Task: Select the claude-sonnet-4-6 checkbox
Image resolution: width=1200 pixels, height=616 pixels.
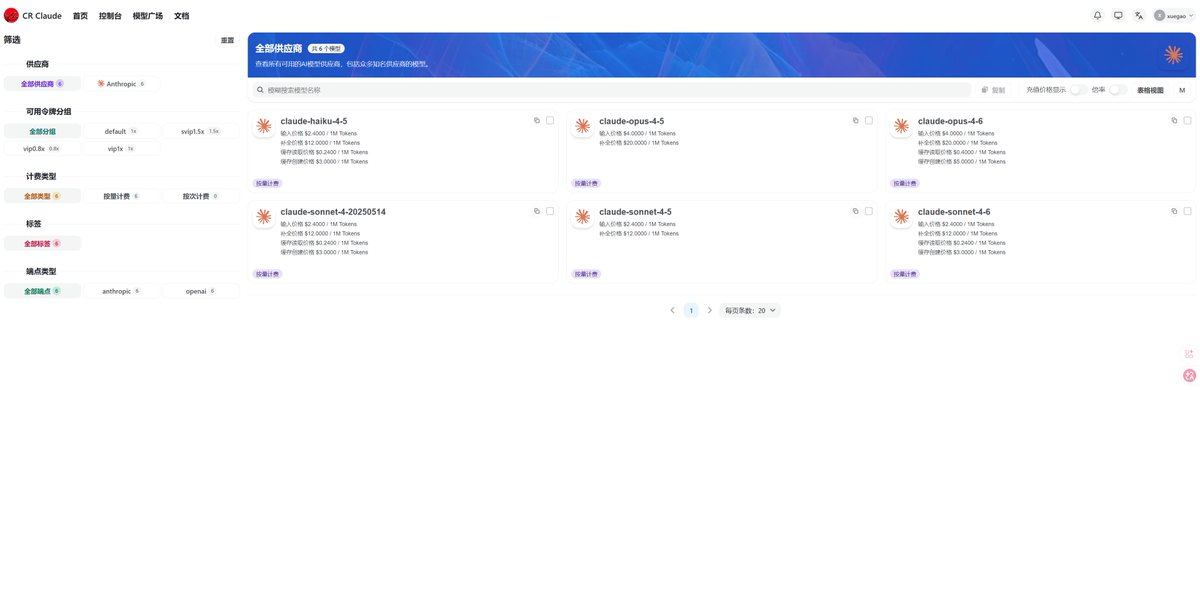Action: [x=1187, y=211]
